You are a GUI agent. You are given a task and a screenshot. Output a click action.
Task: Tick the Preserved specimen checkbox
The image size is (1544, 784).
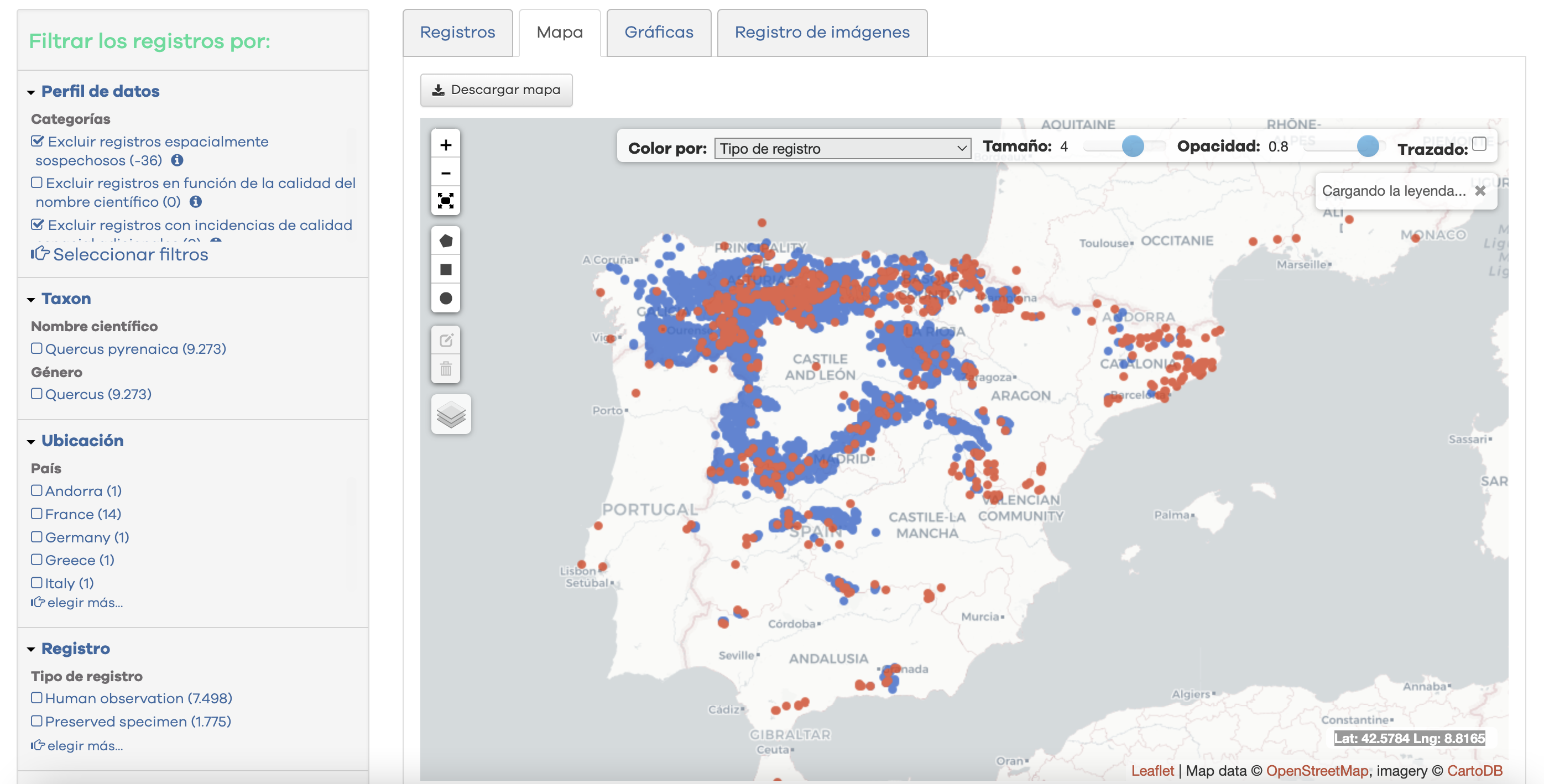pos(36,722)
